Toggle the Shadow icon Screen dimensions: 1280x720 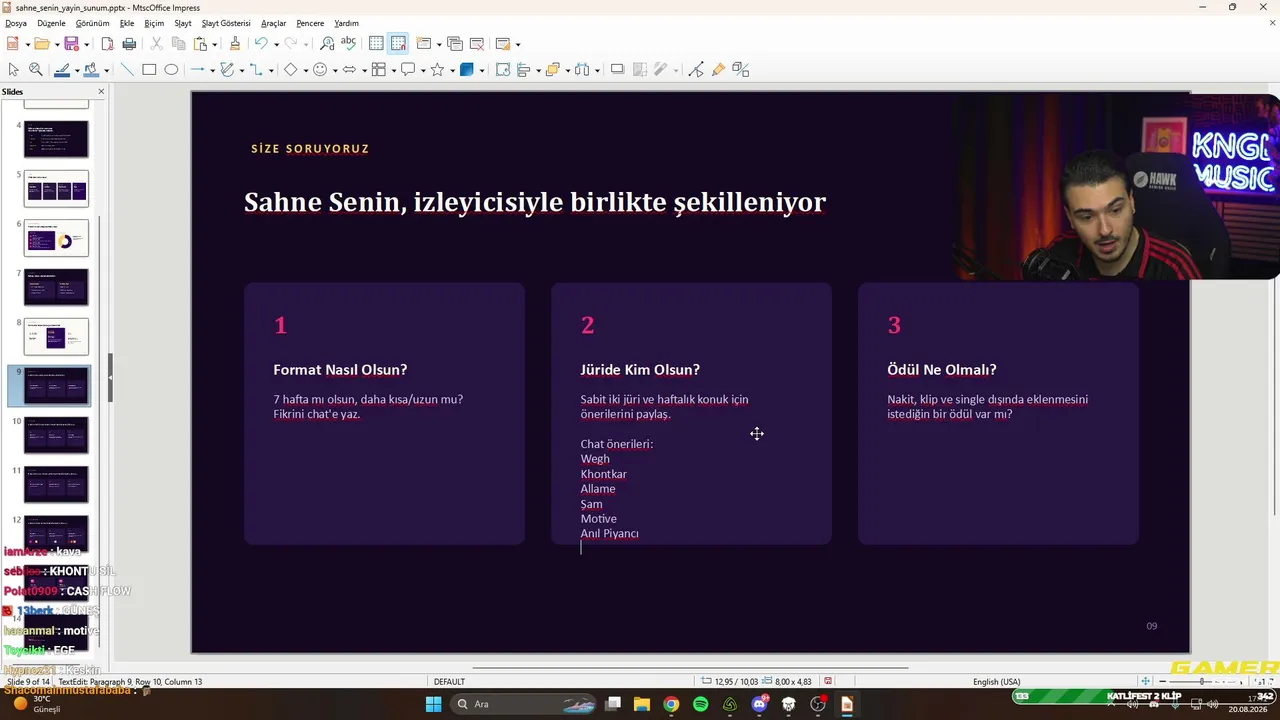click(617, 70)
